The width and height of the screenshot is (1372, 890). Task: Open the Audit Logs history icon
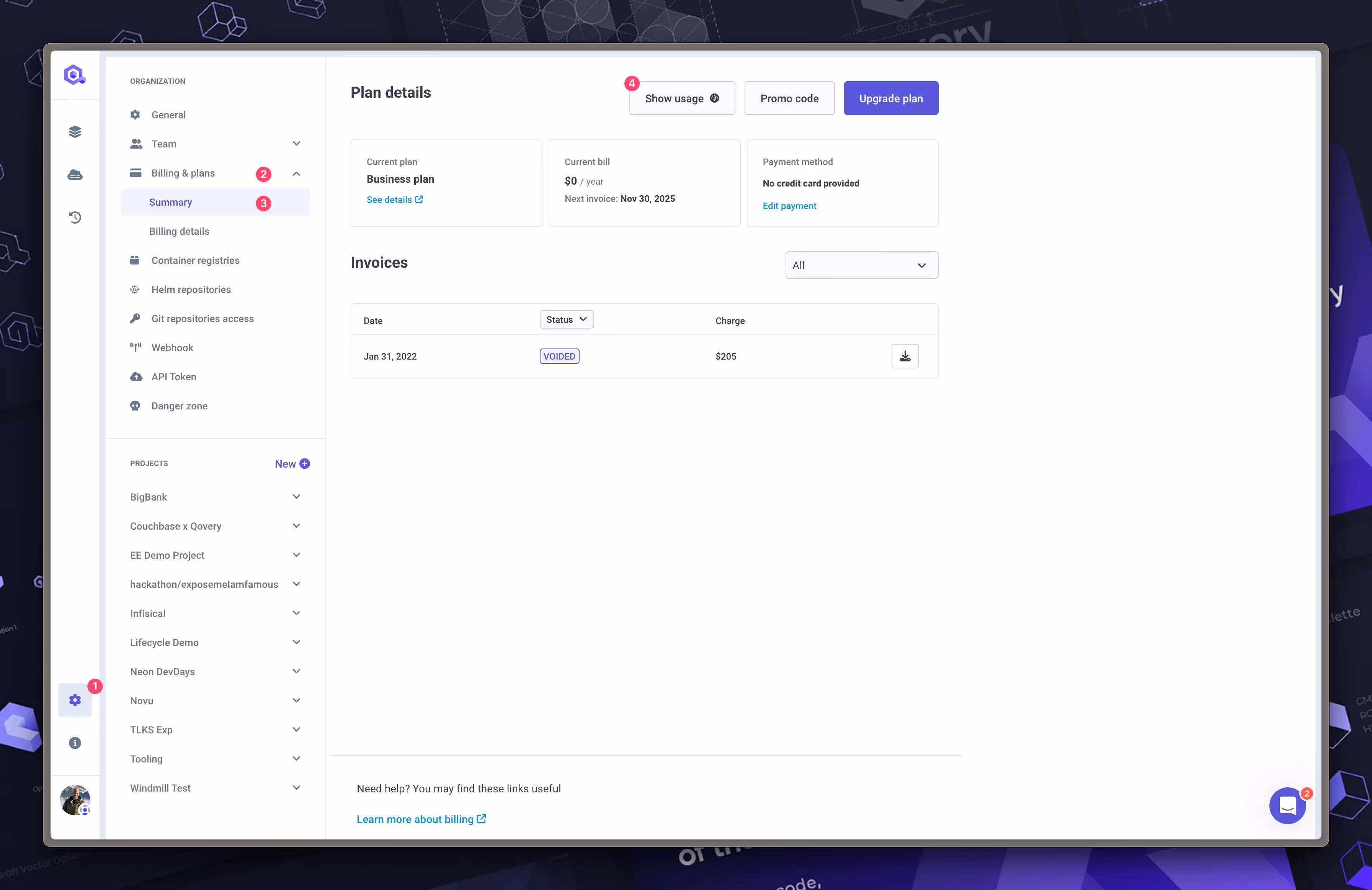(x=75, y=218)
